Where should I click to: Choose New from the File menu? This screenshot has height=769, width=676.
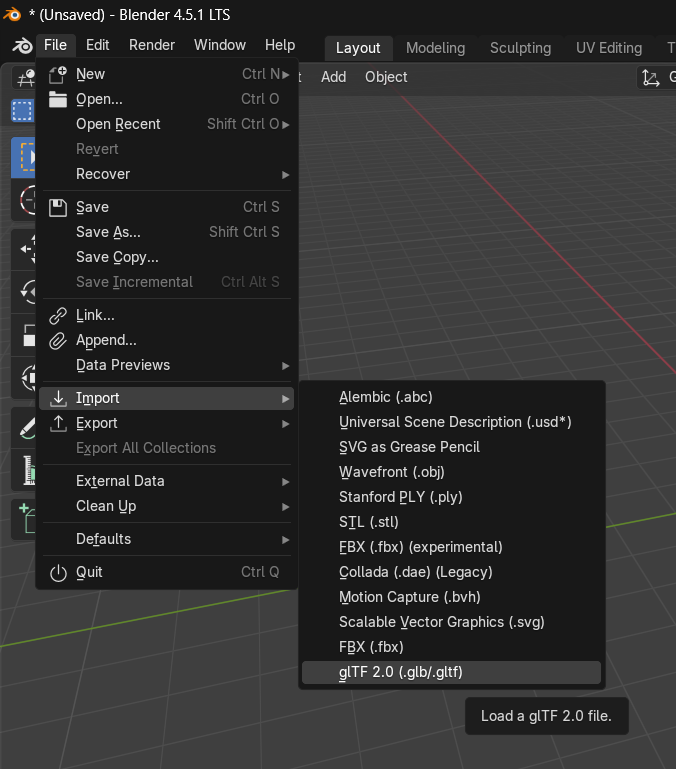[x=167, y=74]
